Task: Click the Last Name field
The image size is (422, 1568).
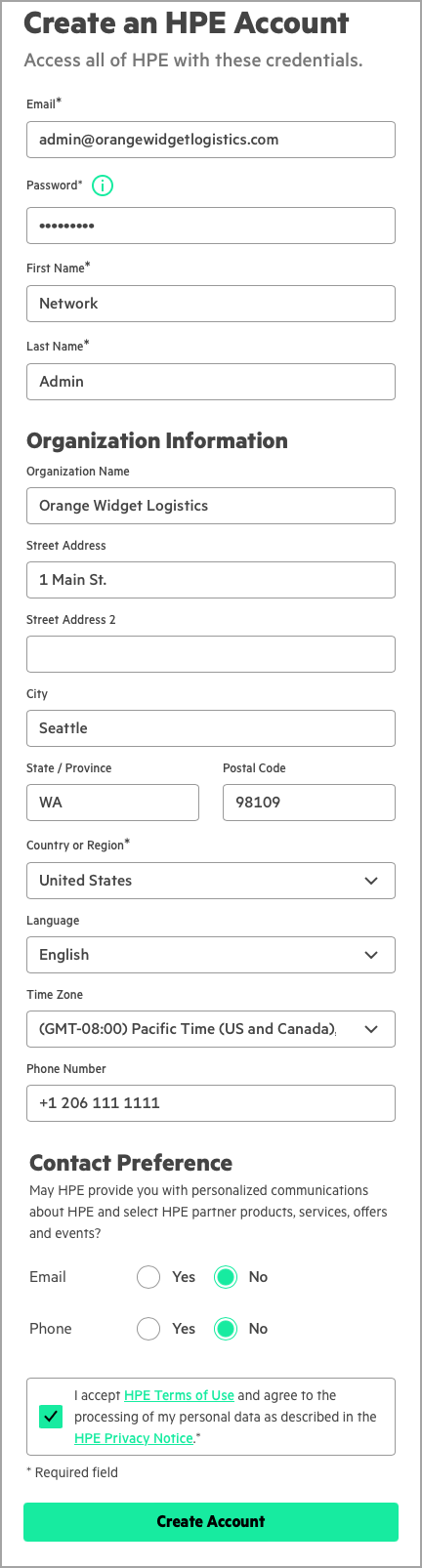Action: 211,382
